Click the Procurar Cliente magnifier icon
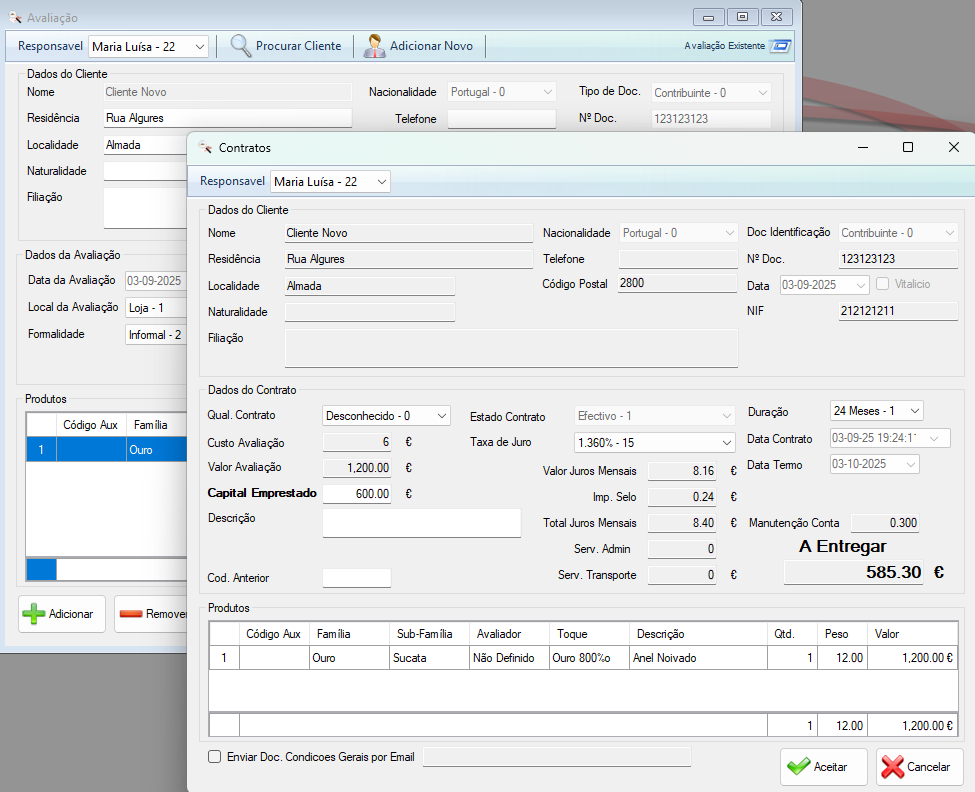The height and width of the screenshot is (792, 975). click(241, 46)
